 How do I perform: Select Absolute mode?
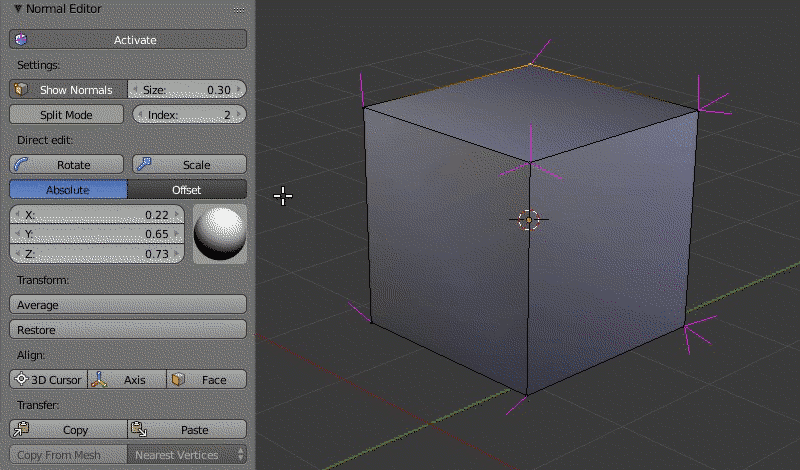68,190
